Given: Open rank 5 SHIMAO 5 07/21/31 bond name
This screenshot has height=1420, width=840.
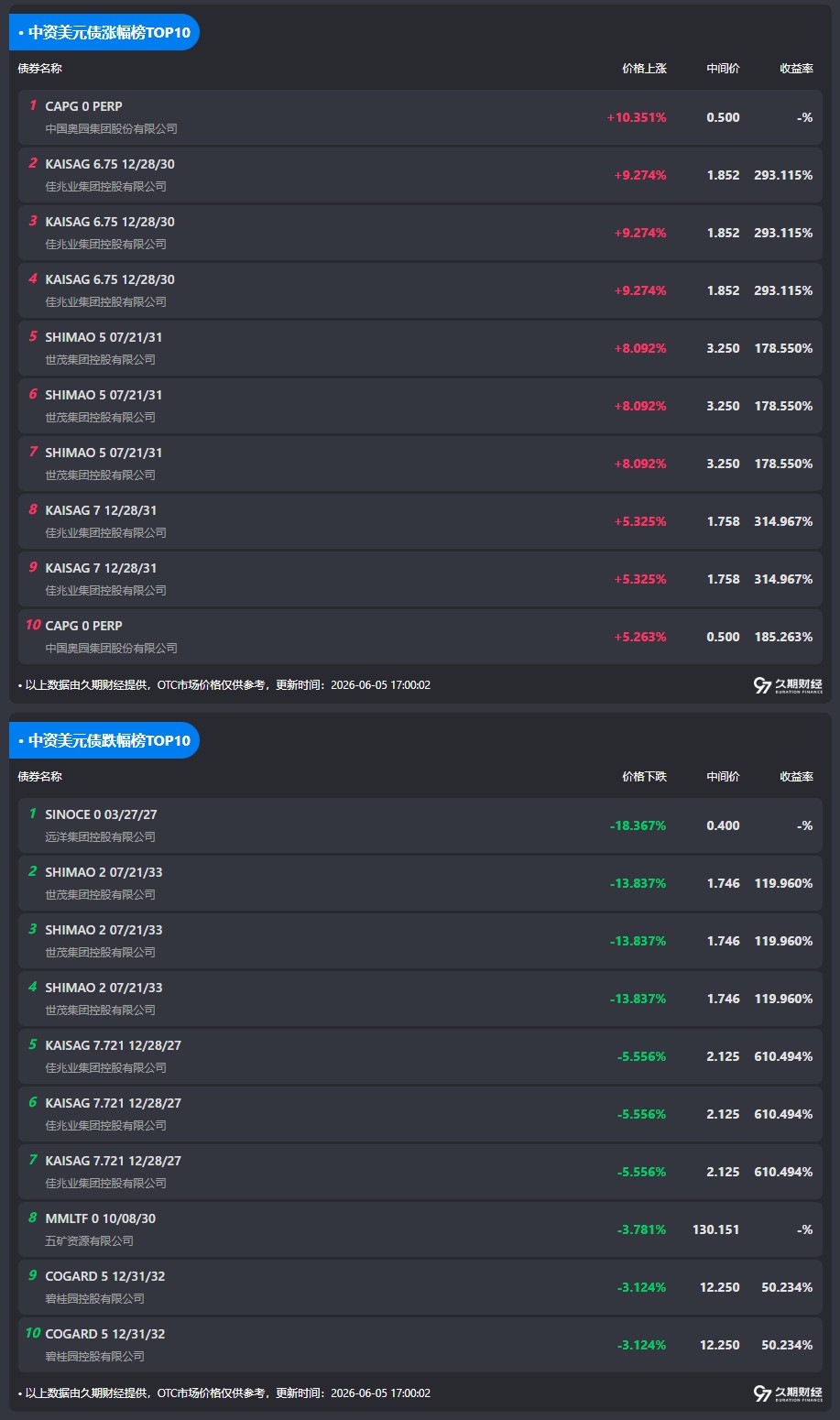Looking at the screenshot, I should tap(104, 337).
